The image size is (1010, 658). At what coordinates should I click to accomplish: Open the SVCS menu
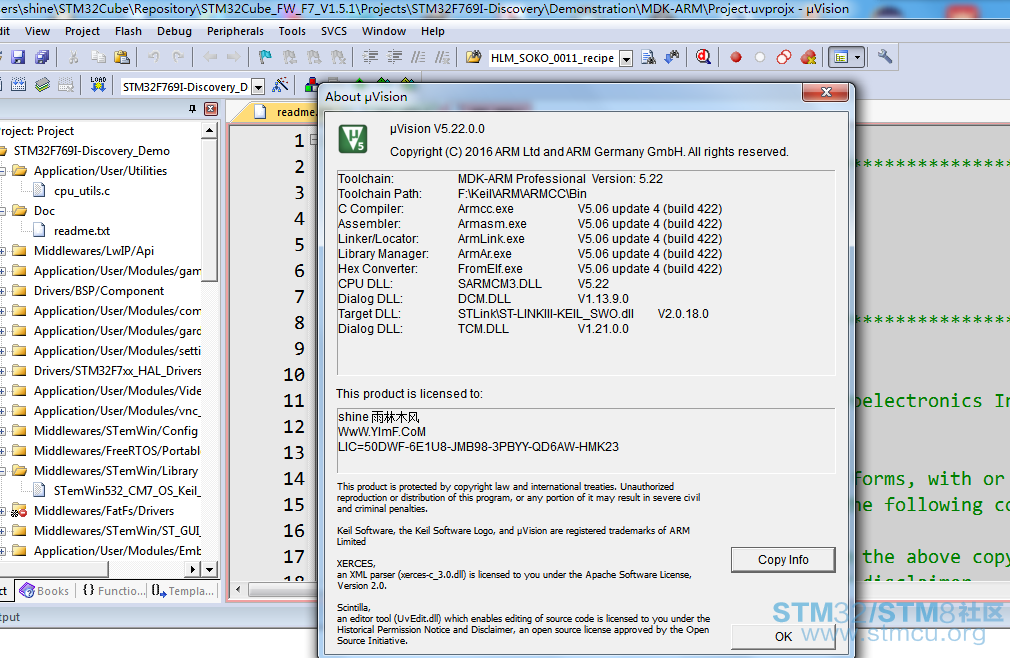pyautogui.click(x=334, y=31)
